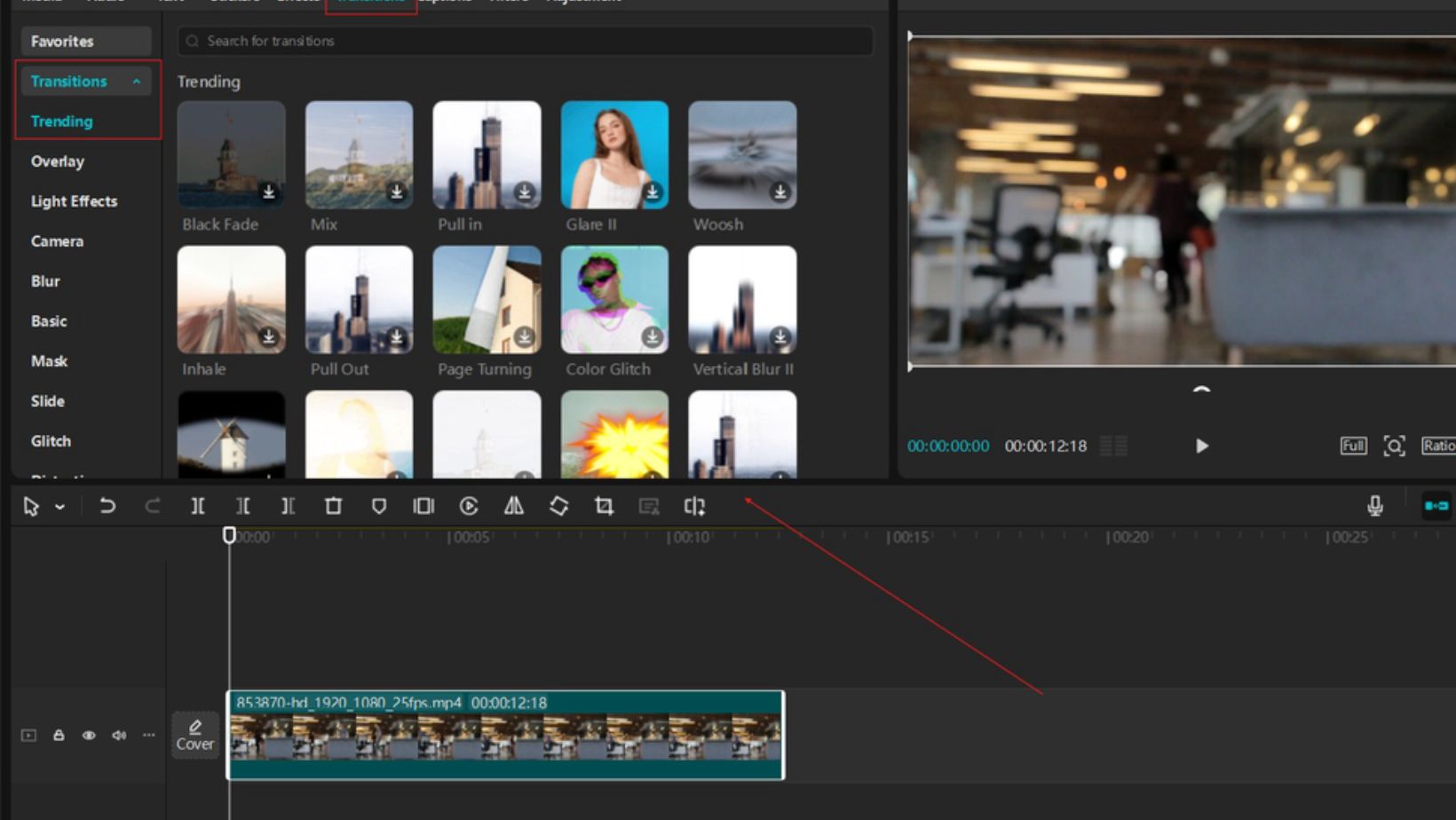Download the Page Turning transition
The height and width of the screenshot is (820, 1456).
point(525,337)
